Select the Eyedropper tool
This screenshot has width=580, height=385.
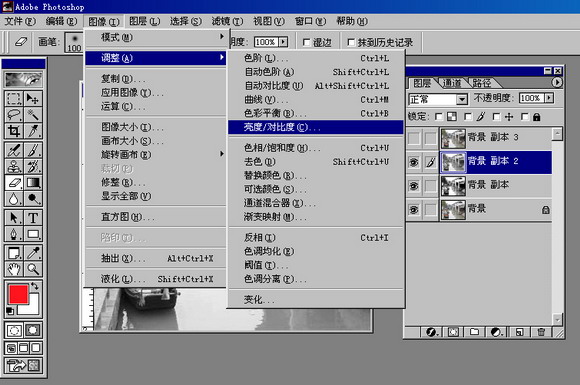tap(33, 253)
